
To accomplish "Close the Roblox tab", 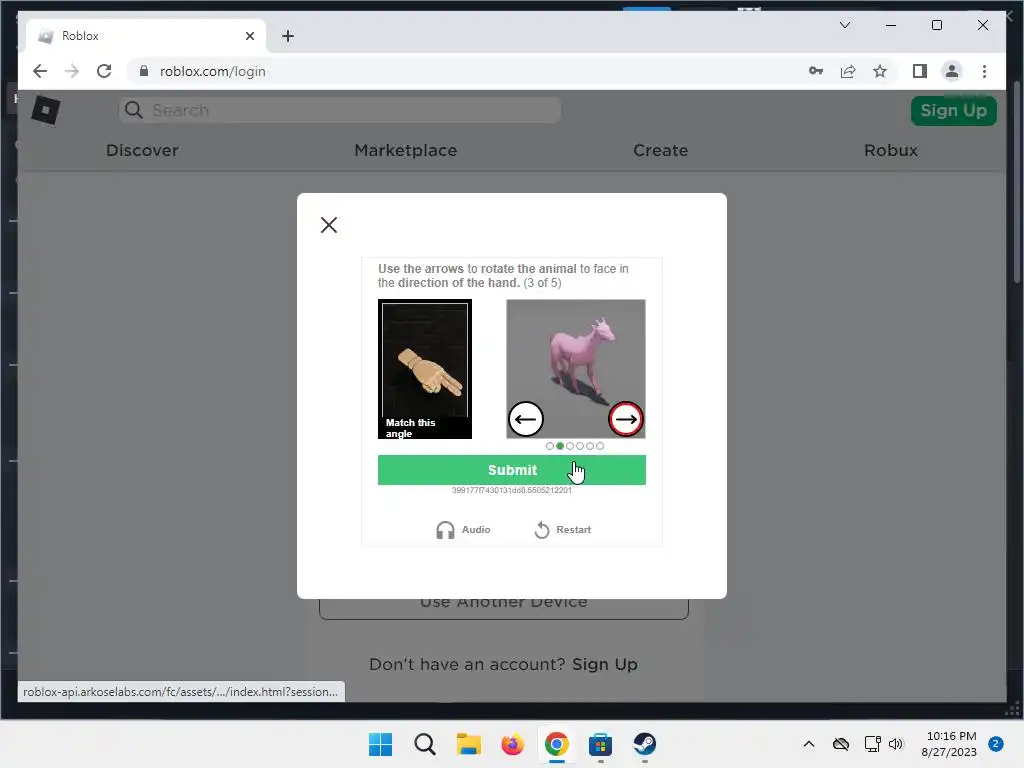I will point(249,36).
